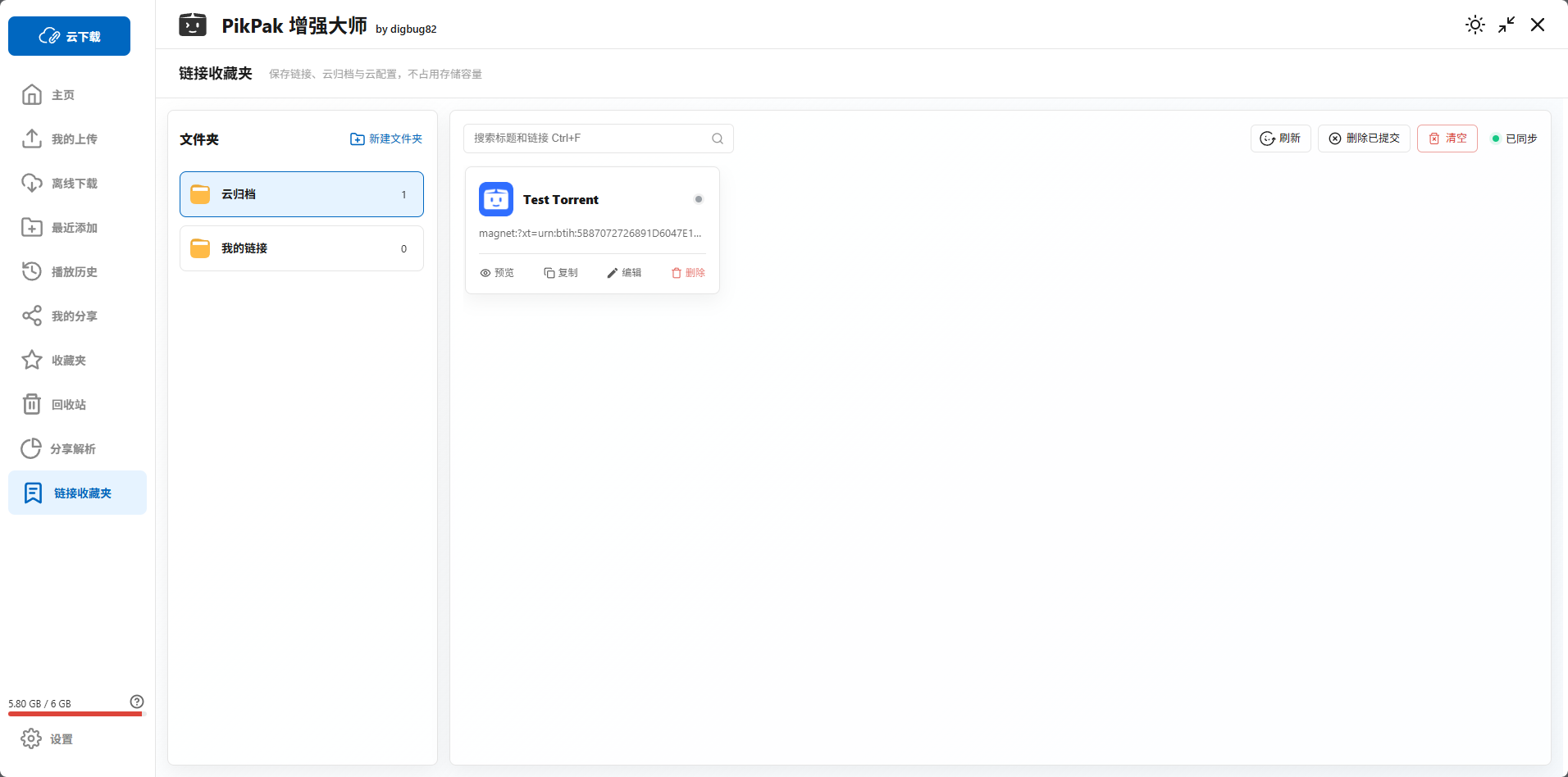Preview Test Torrent with 预览
The image size is (1568, 777).
497,273
